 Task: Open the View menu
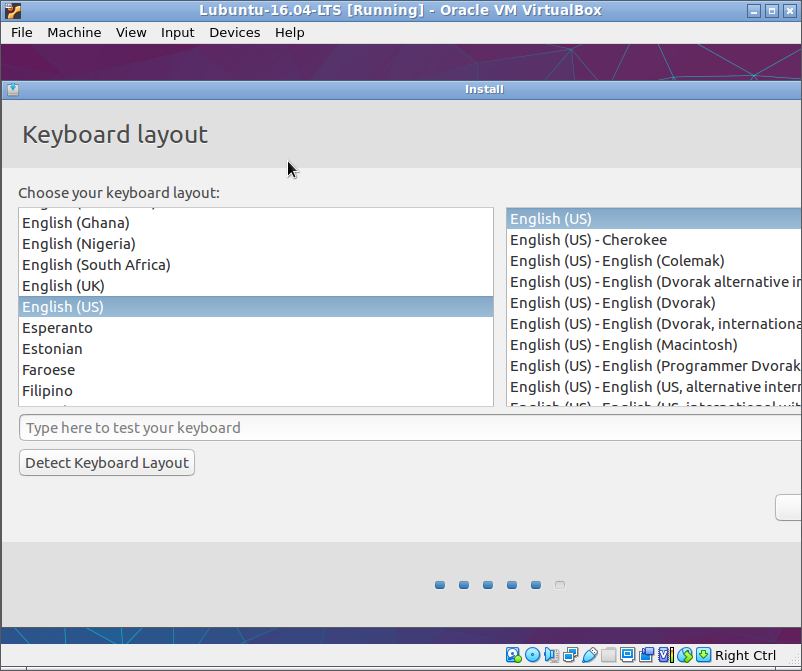point(131,33)
